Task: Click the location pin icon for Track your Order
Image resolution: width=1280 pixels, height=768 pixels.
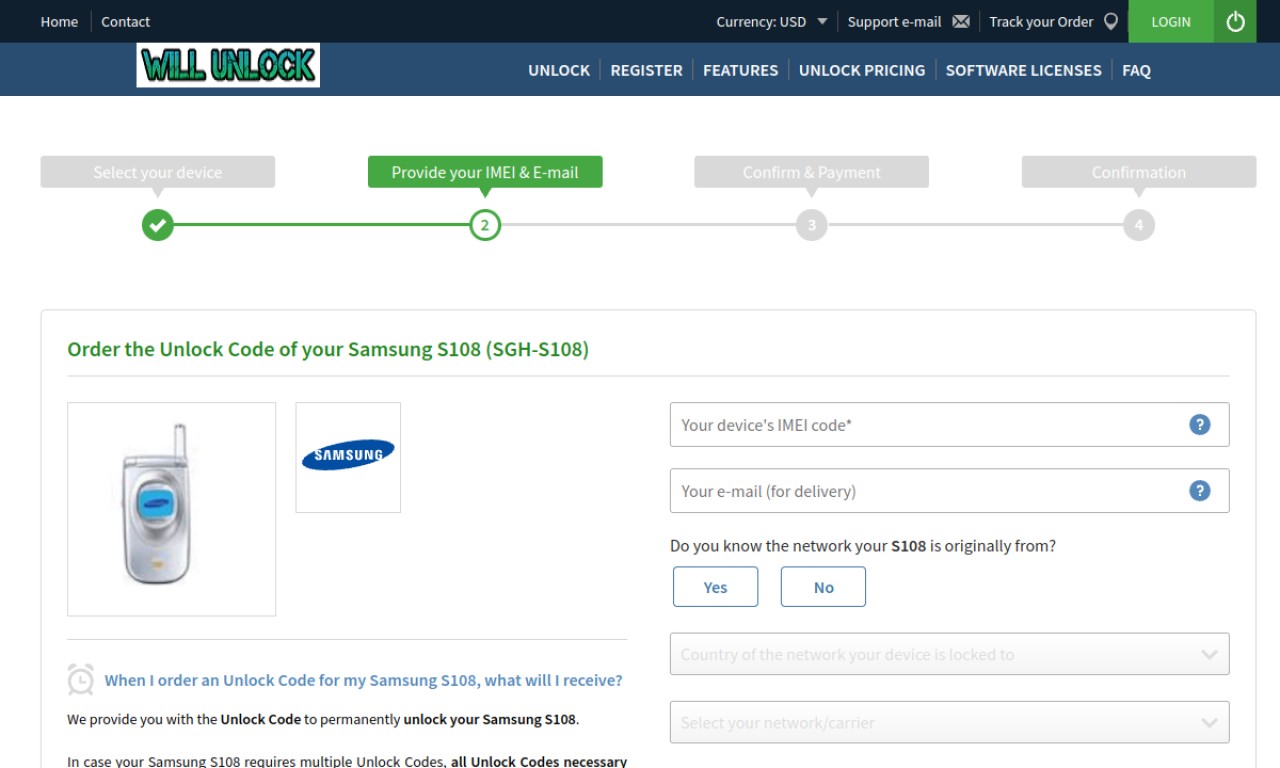Action: click(x=1111, y=21)
